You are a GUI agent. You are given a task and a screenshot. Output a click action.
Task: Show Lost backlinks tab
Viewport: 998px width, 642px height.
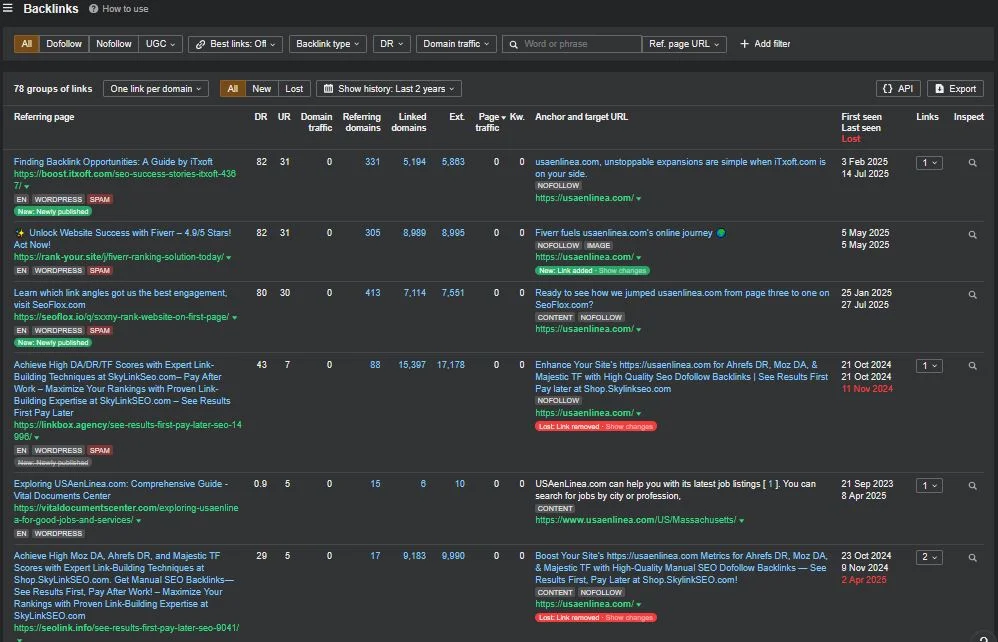coord(294,88)
